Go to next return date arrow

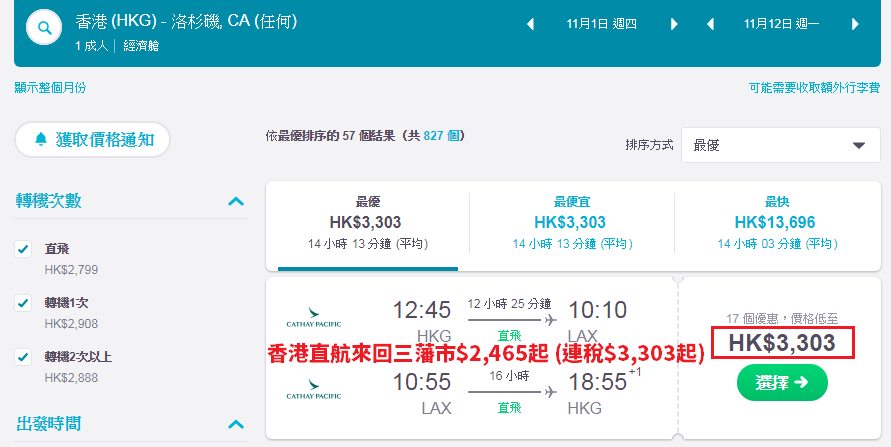(855, 24)
